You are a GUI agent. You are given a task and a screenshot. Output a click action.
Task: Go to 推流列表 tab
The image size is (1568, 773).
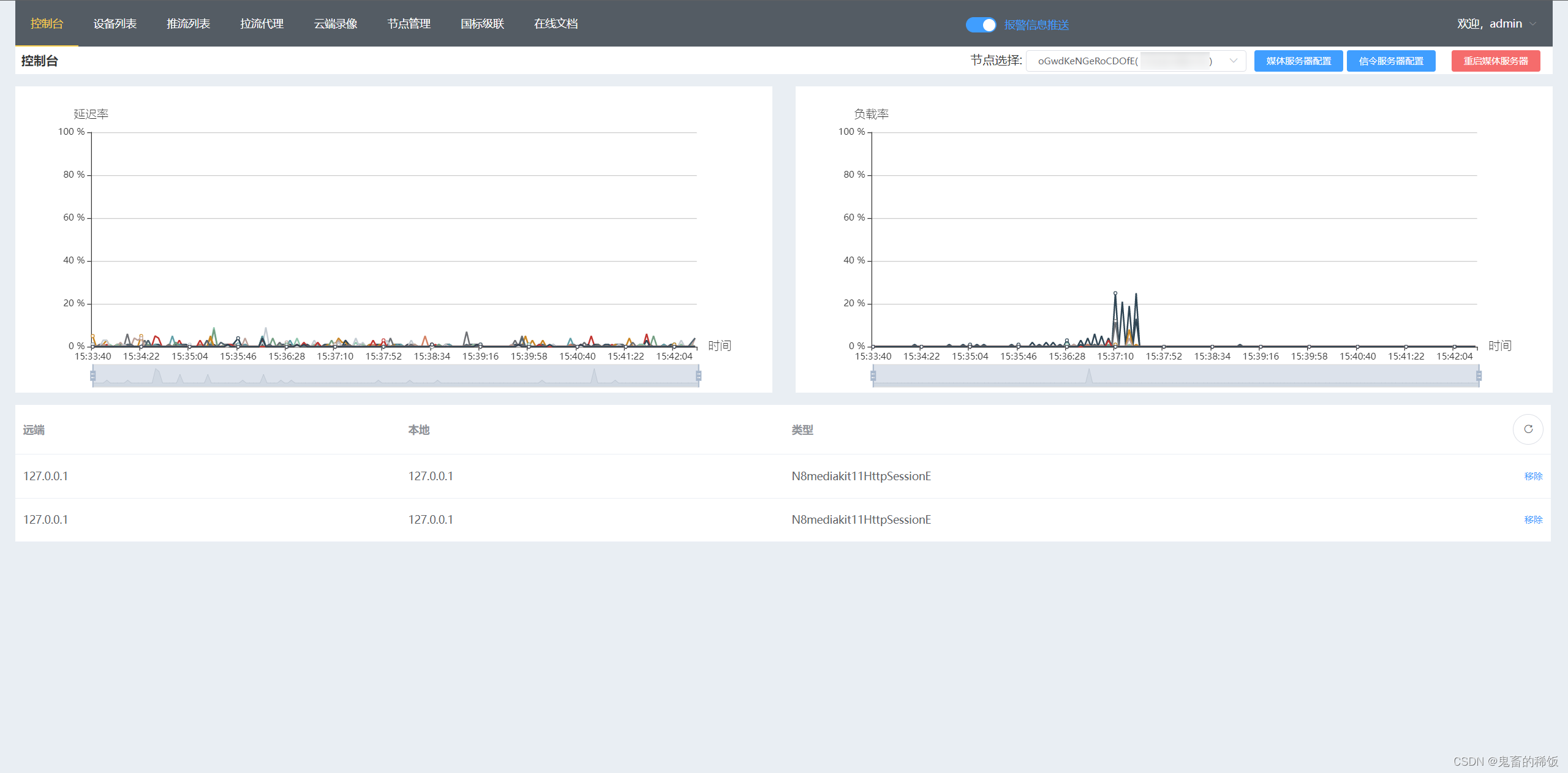click(189, 23)
